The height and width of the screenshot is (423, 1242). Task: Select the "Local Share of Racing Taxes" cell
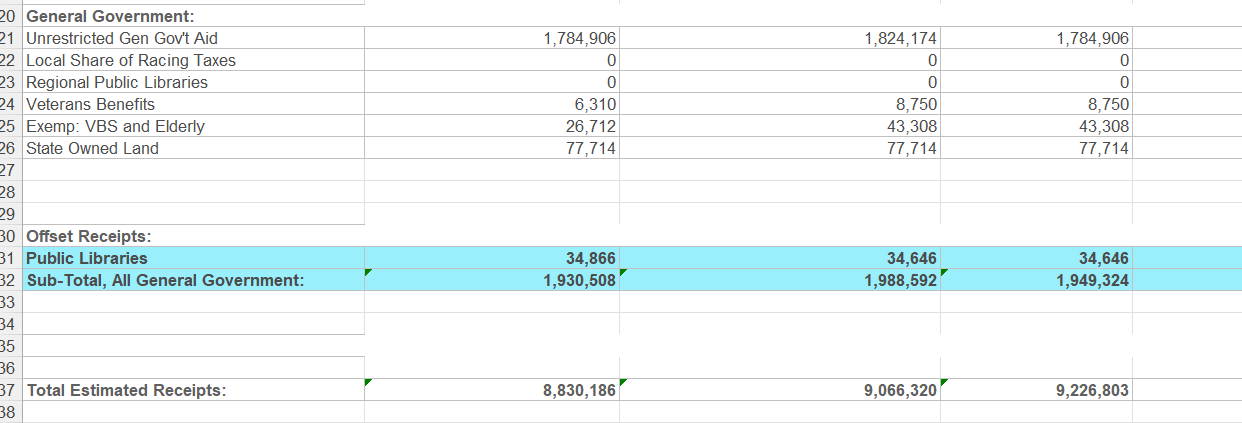130,60
